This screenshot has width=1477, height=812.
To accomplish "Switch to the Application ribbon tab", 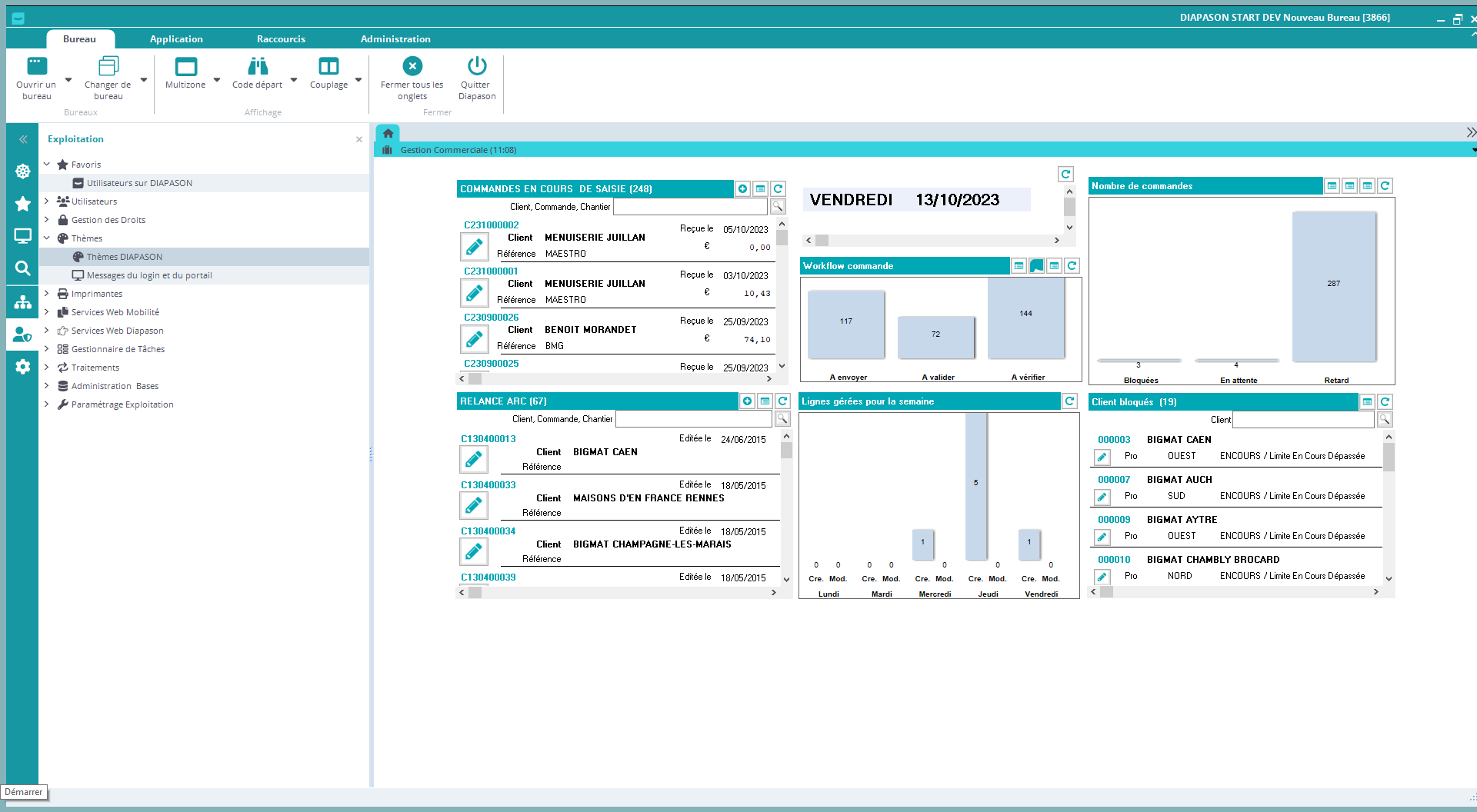I will tap(176, 39).
